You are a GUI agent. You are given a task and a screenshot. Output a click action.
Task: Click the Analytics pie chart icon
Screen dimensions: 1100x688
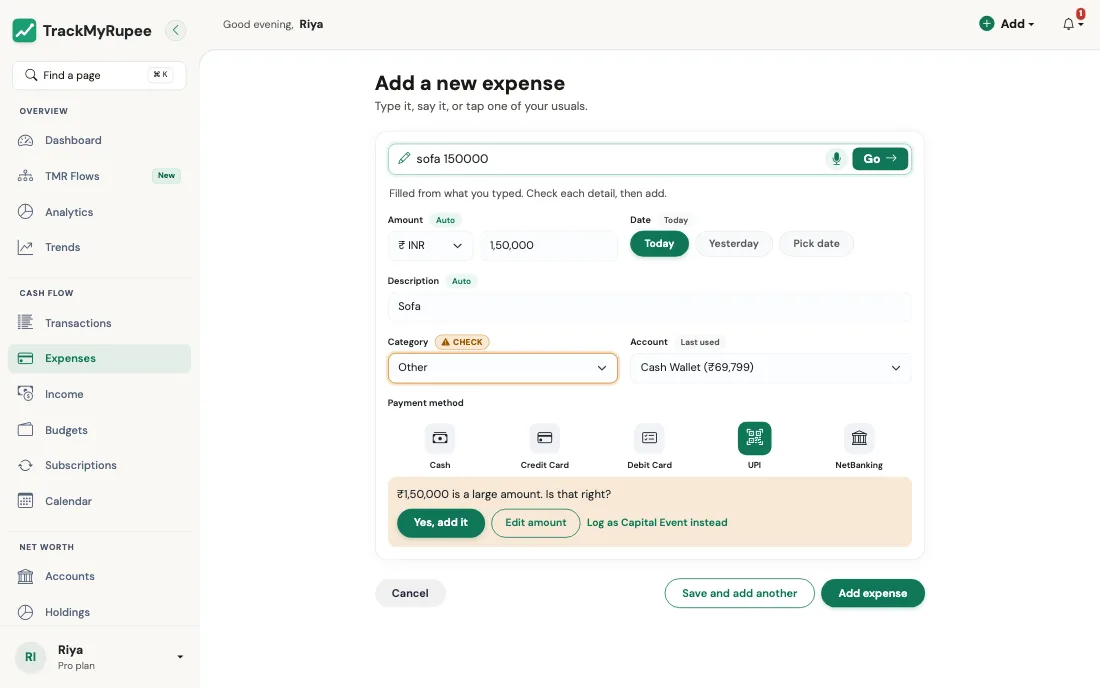click(x=25, y=212)
